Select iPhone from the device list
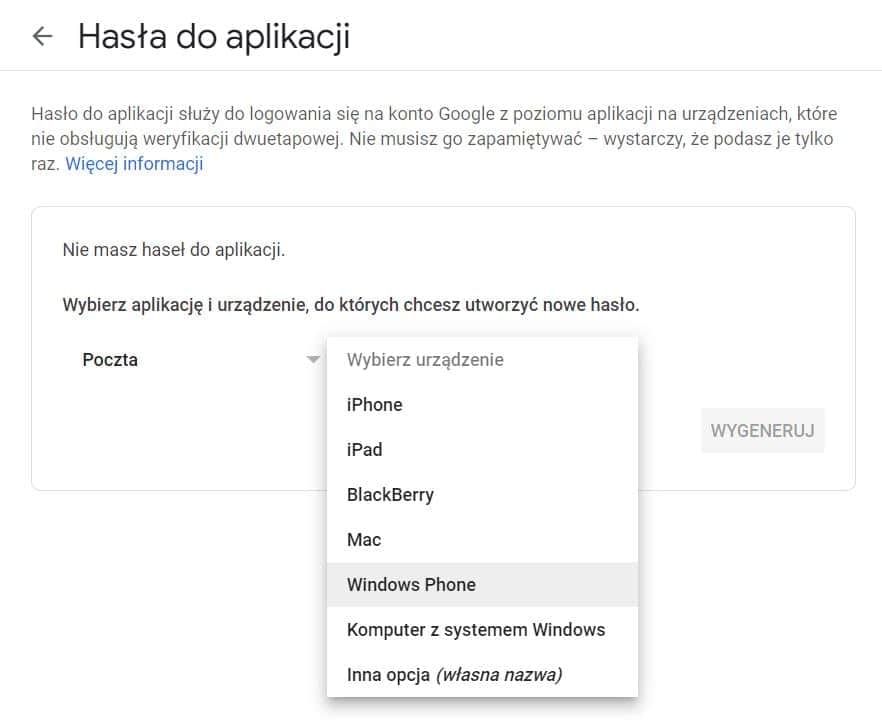 tap(375, 404)
